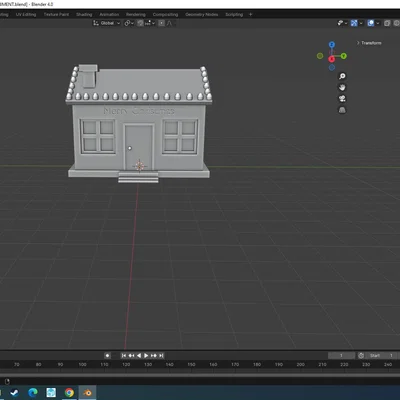Switch perspective/orthographic with grid icon

click(x=342, y=110)
